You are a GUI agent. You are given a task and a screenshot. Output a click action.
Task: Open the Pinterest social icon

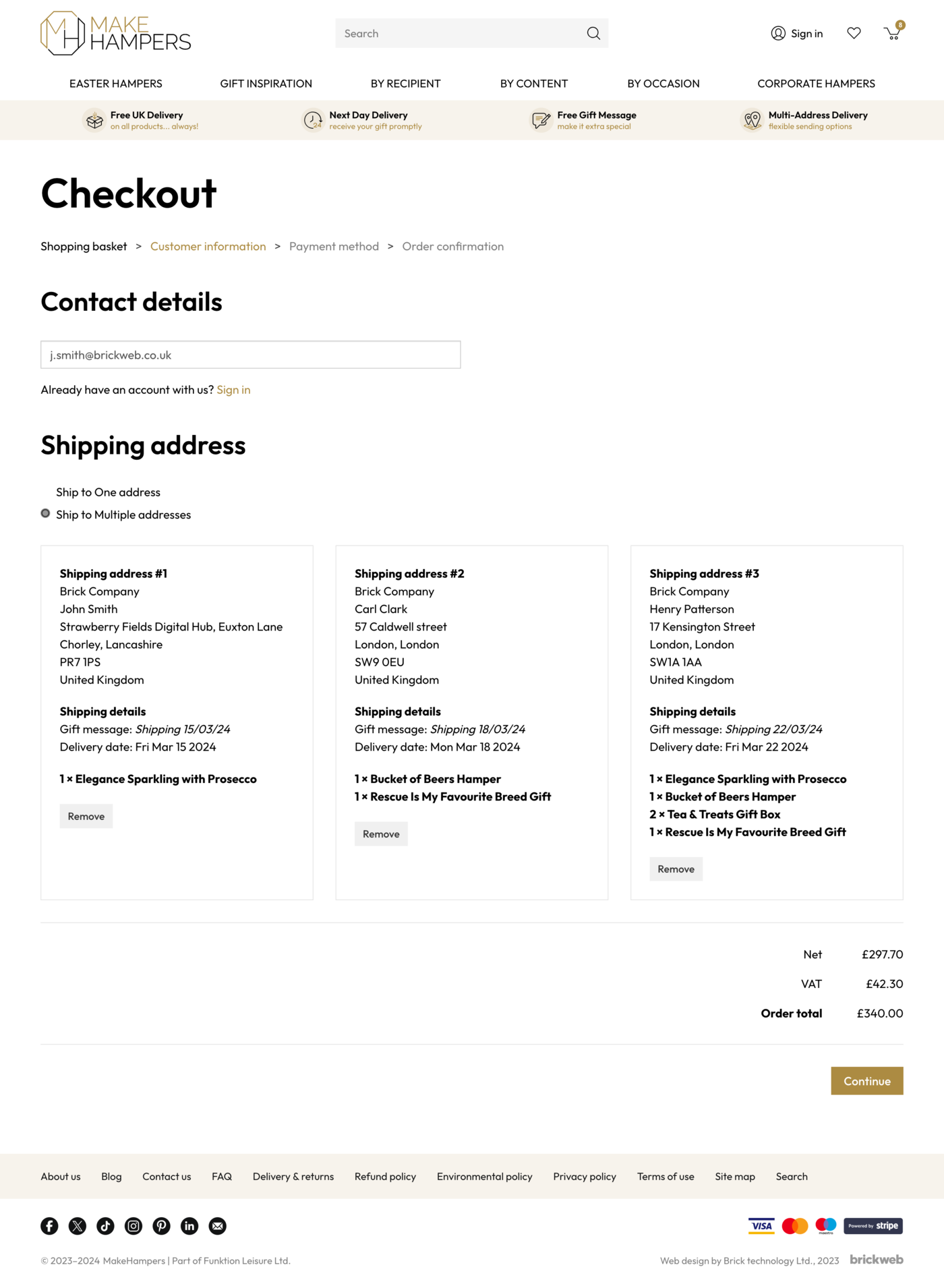pyautogui.click(x=161, y=1226)
